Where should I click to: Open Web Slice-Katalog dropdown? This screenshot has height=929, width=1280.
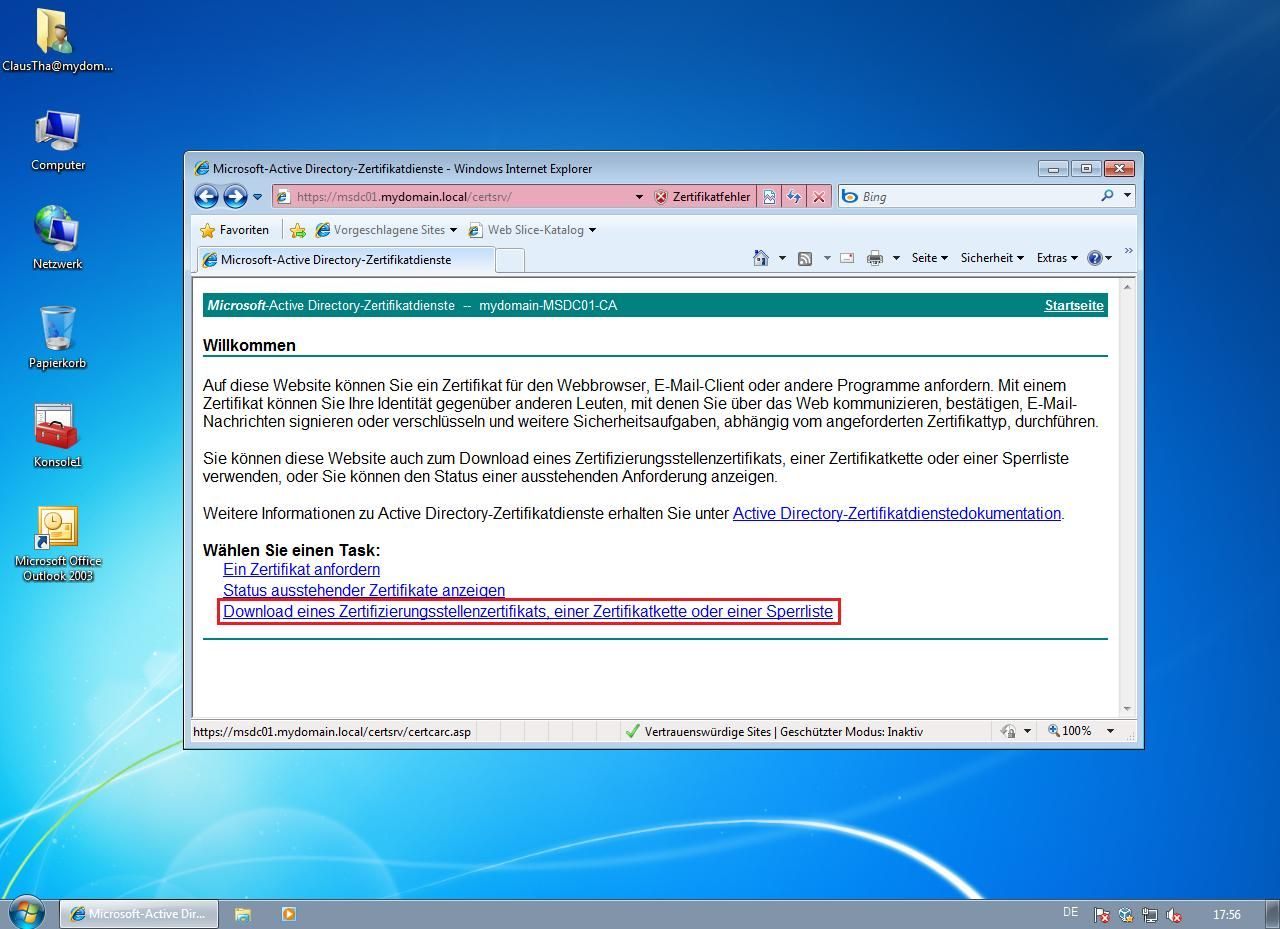[x=532, y=230]
